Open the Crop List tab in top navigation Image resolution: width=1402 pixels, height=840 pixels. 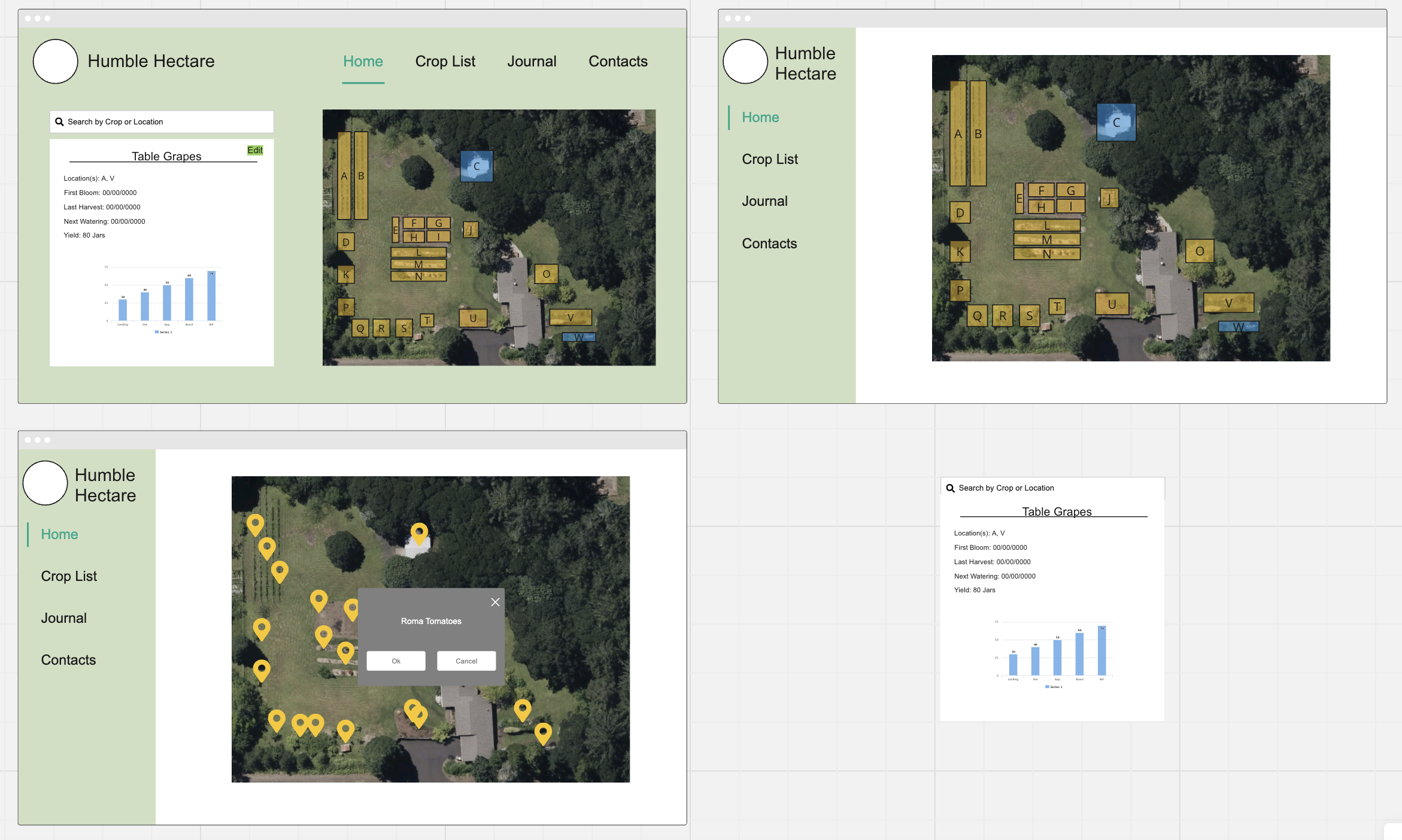coord(445,62)
